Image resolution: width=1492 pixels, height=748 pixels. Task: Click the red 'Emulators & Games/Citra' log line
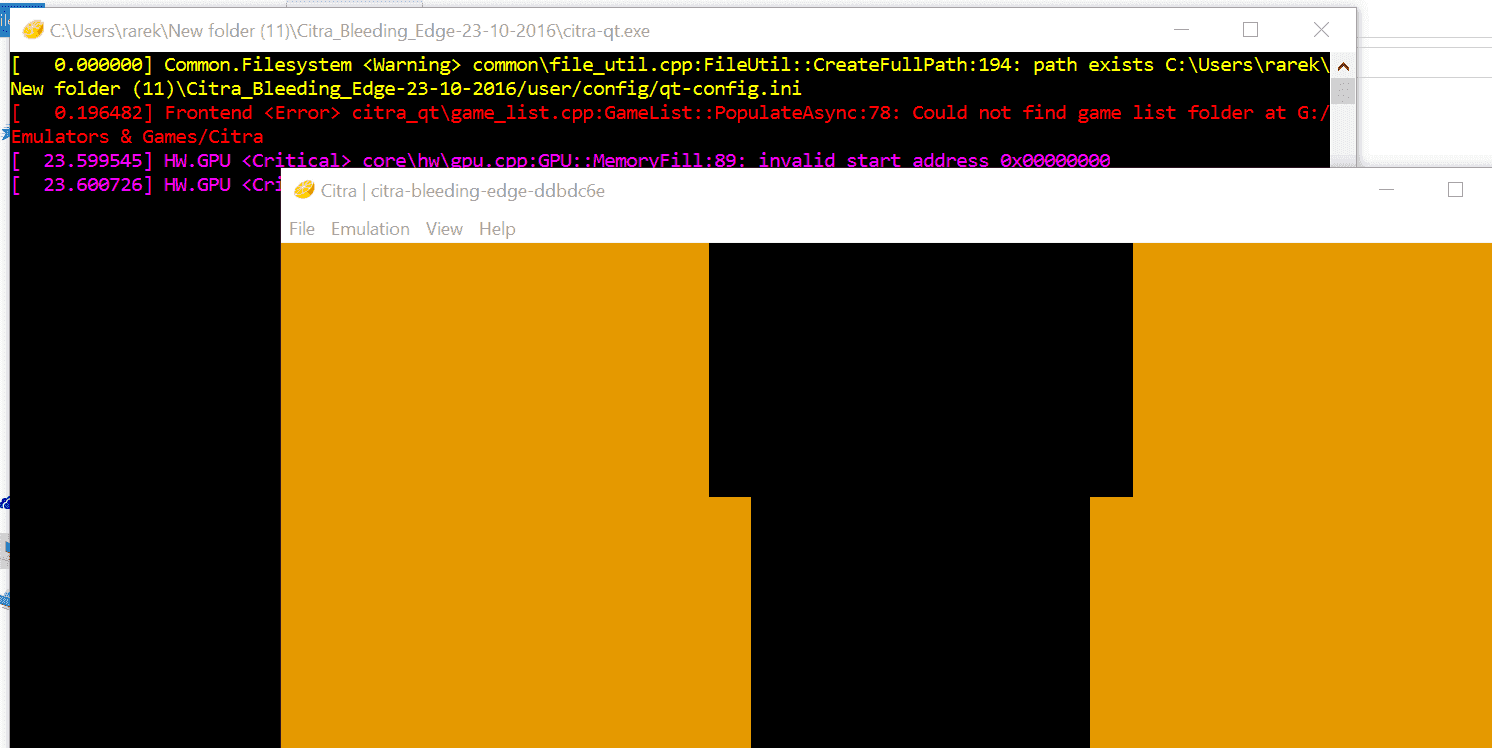(137, 137)
